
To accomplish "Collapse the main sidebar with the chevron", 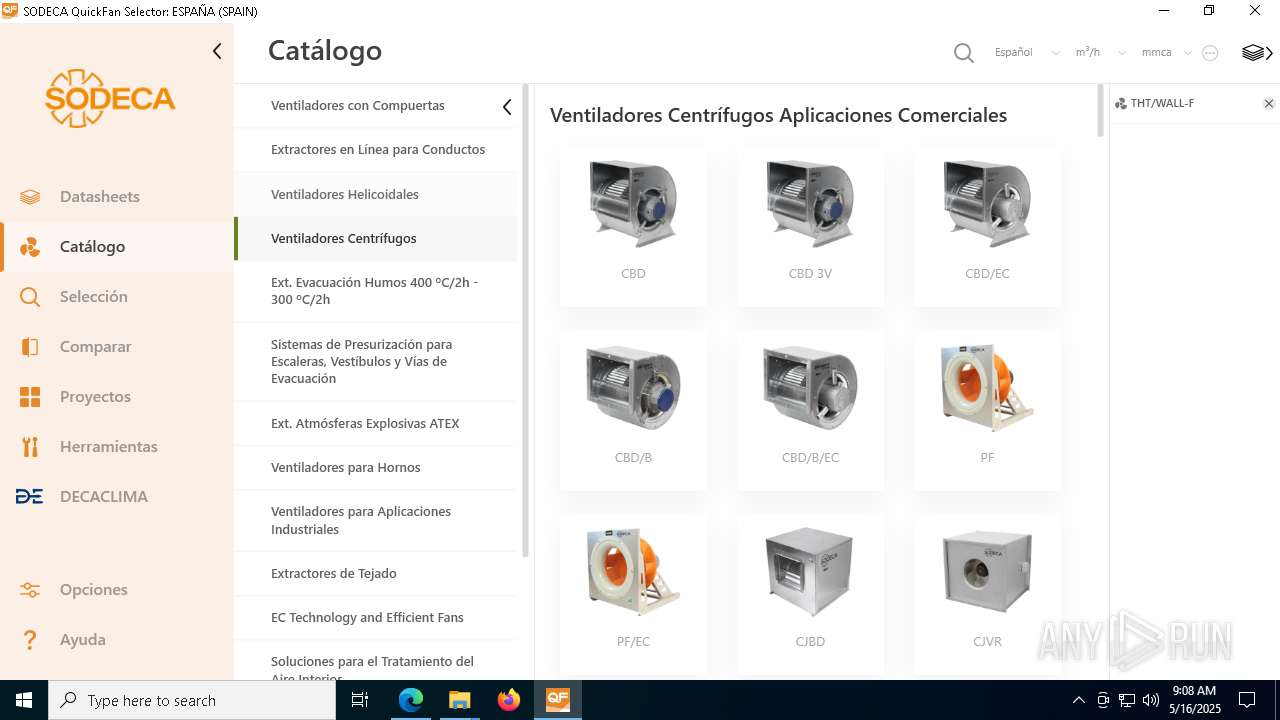I will coord(217,51).
